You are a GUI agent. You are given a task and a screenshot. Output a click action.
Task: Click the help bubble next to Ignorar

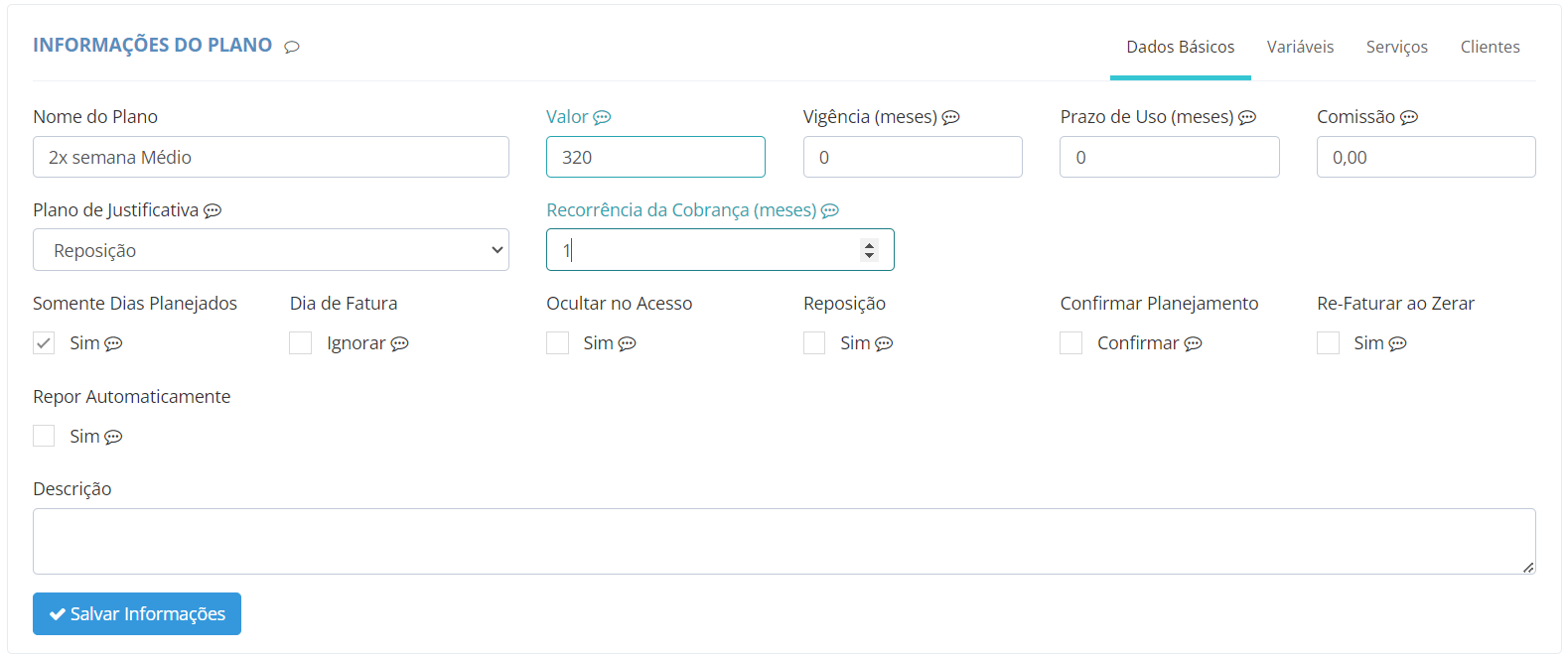point(399,343)
